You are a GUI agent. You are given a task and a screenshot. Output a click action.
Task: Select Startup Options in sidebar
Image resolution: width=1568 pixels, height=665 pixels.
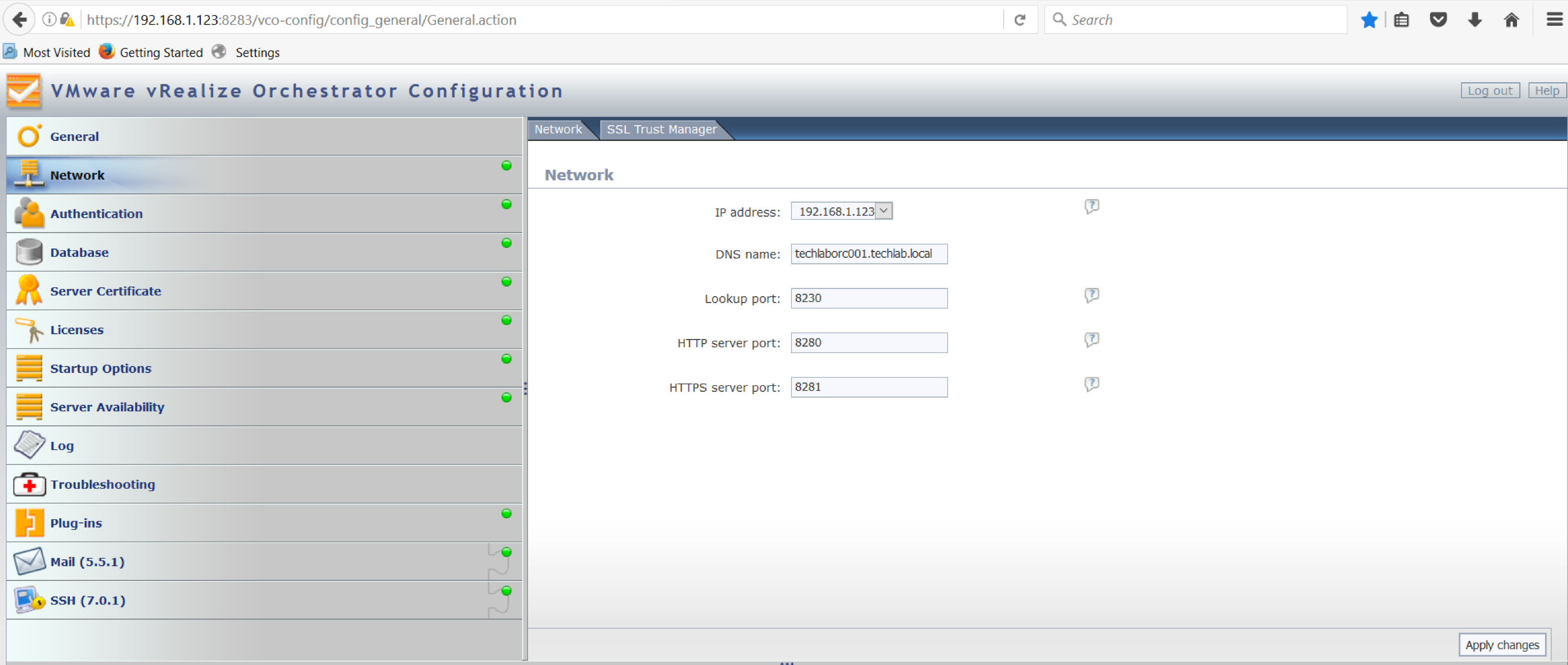pos(264,368)
